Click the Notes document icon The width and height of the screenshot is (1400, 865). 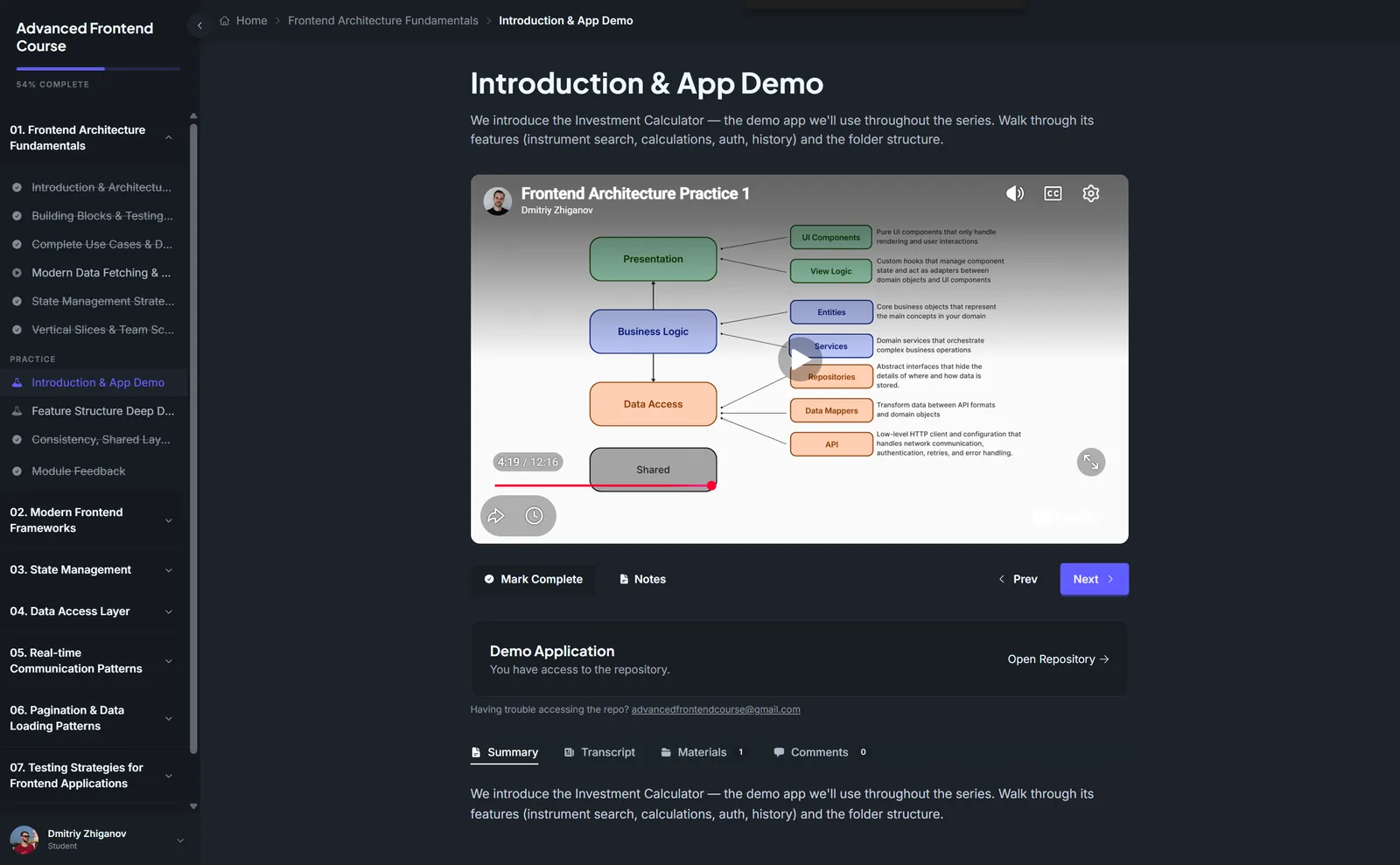pos(624,579)
